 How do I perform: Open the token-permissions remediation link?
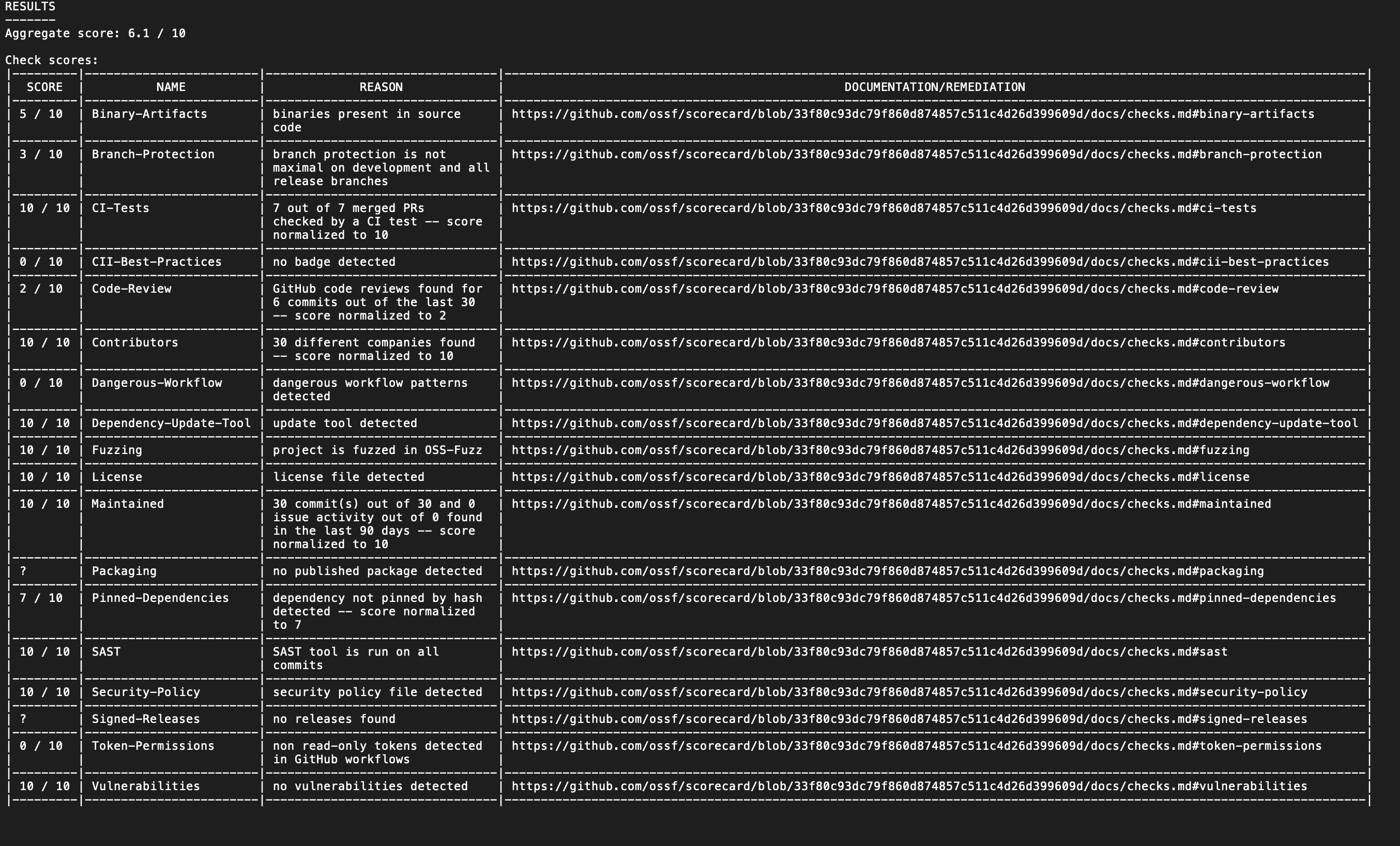coord(916,746)
